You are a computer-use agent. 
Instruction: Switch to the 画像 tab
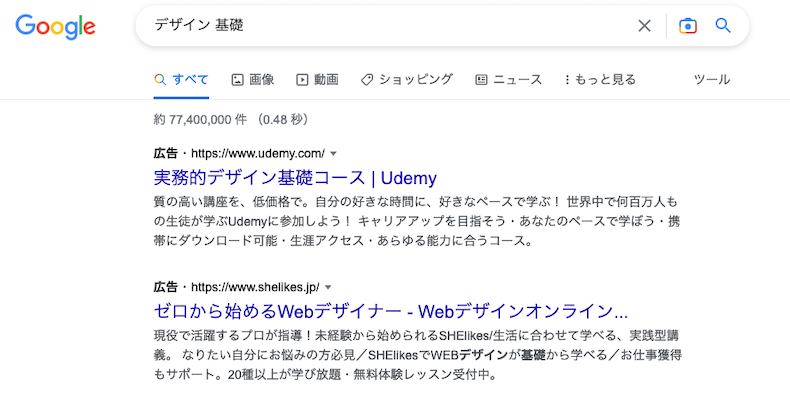pos(252,80)
